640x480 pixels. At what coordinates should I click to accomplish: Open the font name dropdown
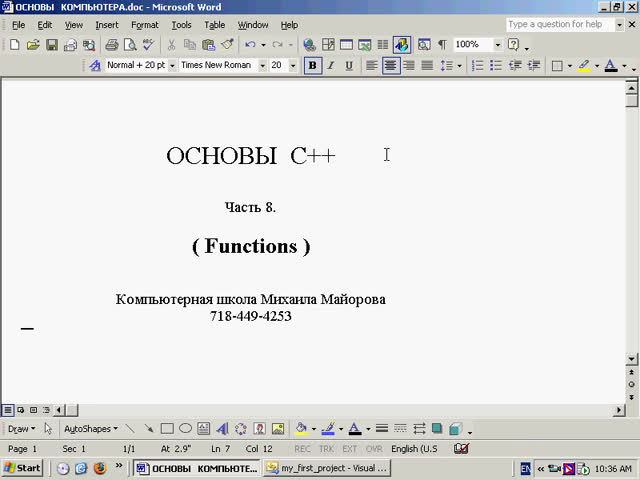click(262, 66)
